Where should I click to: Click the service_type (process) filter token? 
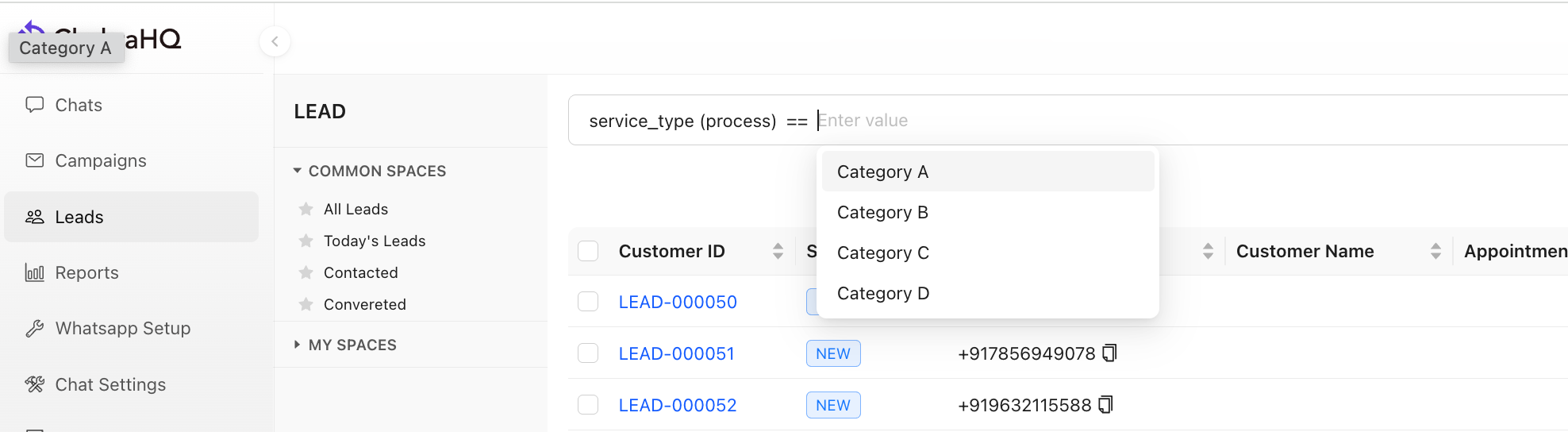(682, 121)
